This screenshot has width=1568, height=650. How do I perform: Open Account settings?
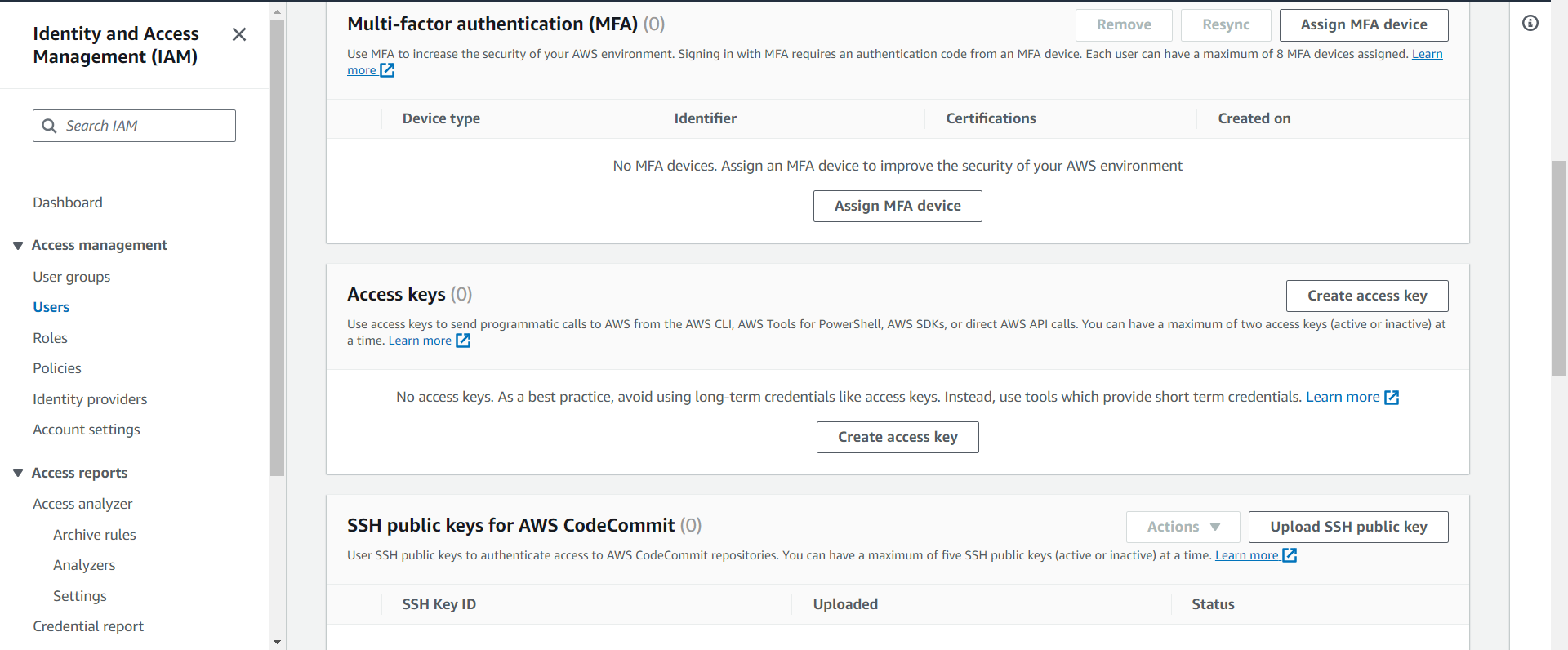pos(87,430)
